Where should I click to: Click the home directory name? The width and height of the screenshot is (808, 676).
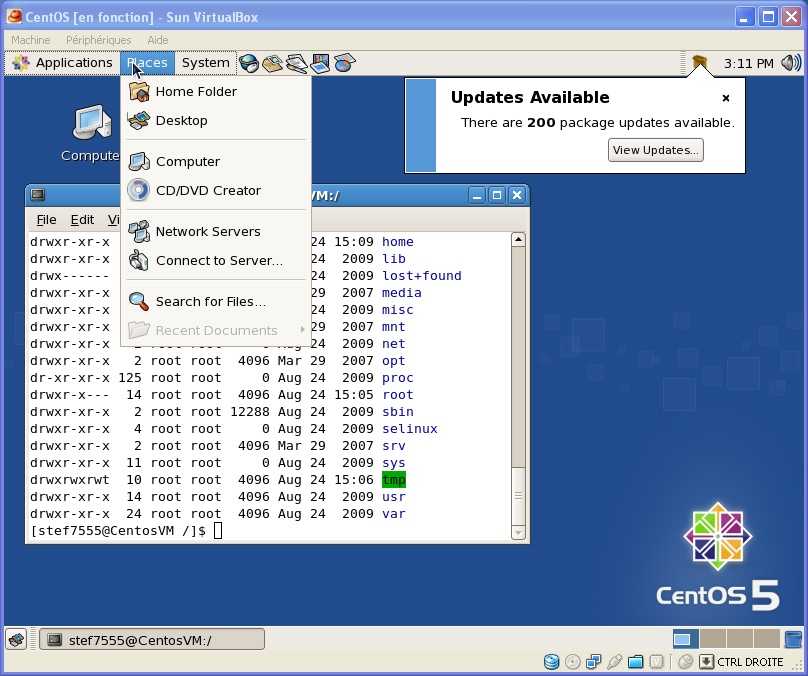click(x=398, y=242)
